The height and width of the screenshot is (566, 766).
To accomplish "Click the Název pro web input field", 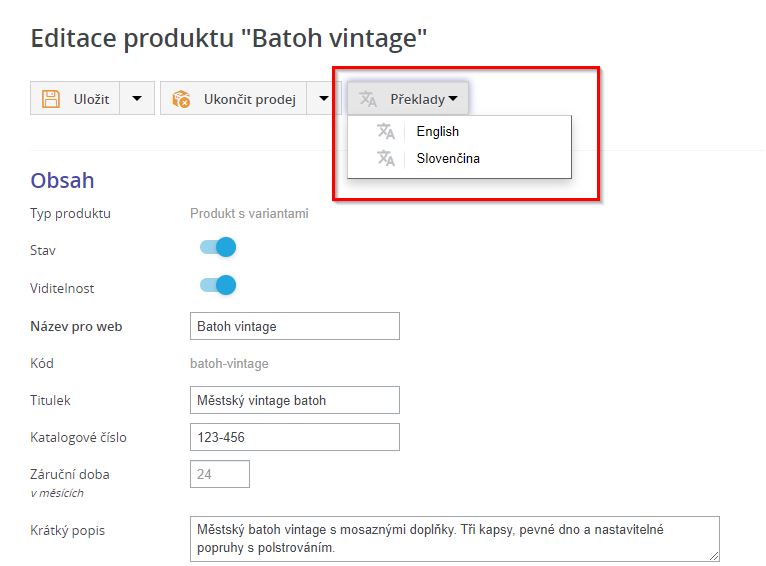I will (x=294, y=326).
